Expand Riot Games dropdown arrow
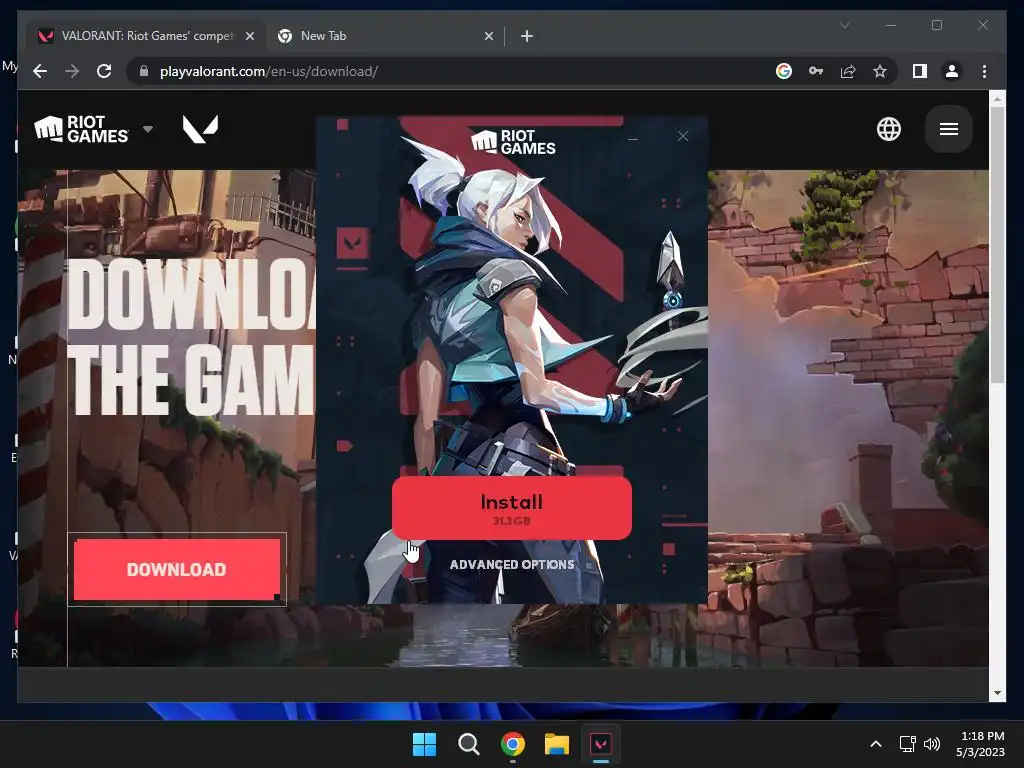Image resolution: width=1024 pixels, height=768 pixels. tap(148, 129)
